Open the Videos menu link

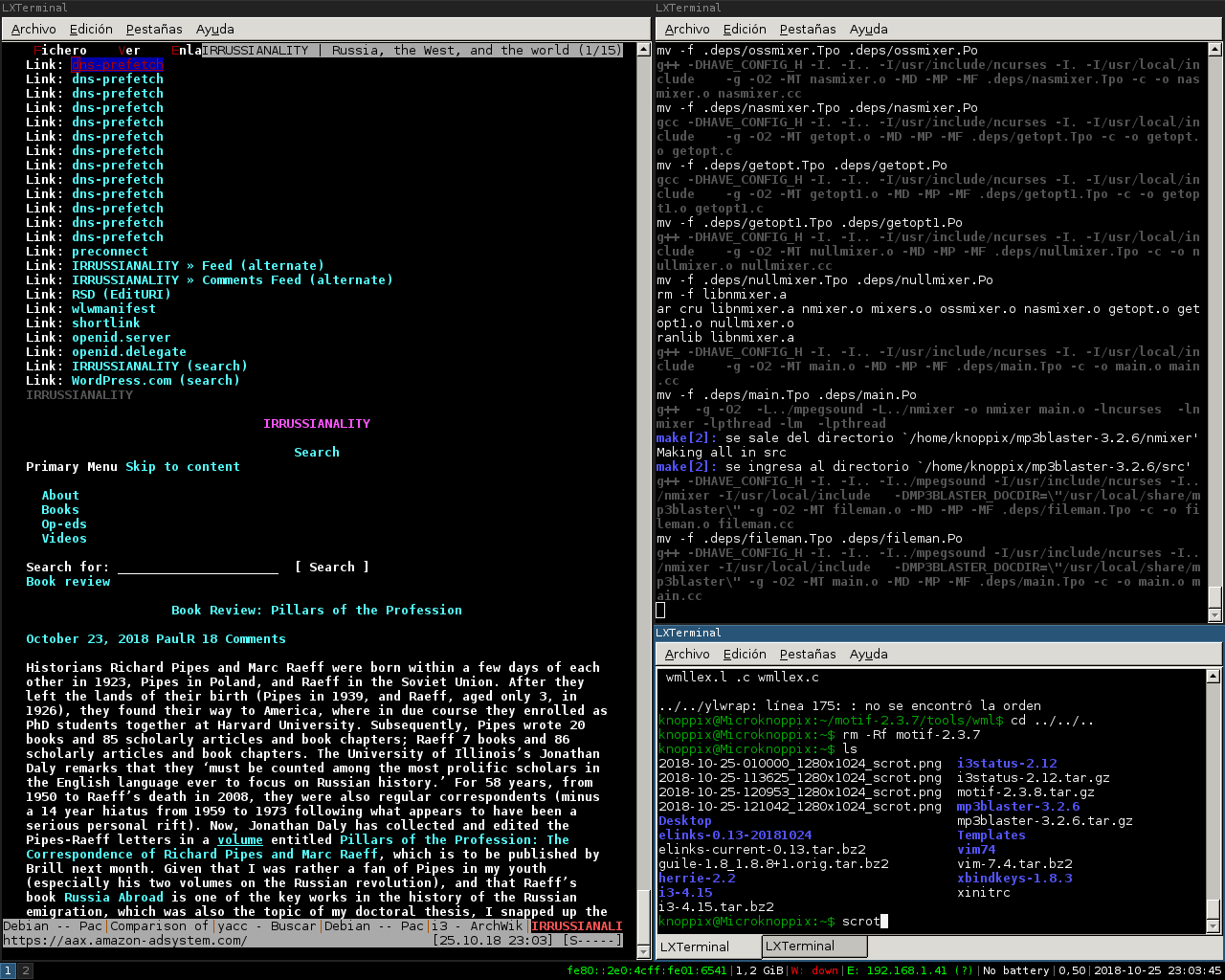[64, 538]
